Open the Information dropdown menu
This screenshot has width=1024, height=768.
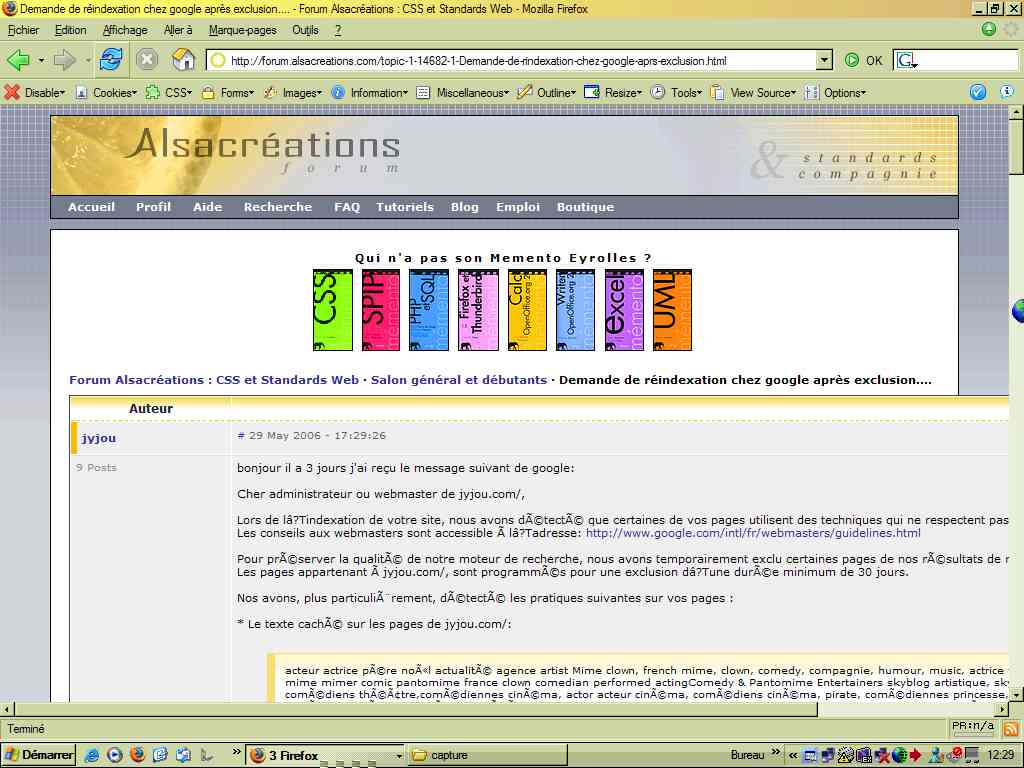click(x=370, y=93)
